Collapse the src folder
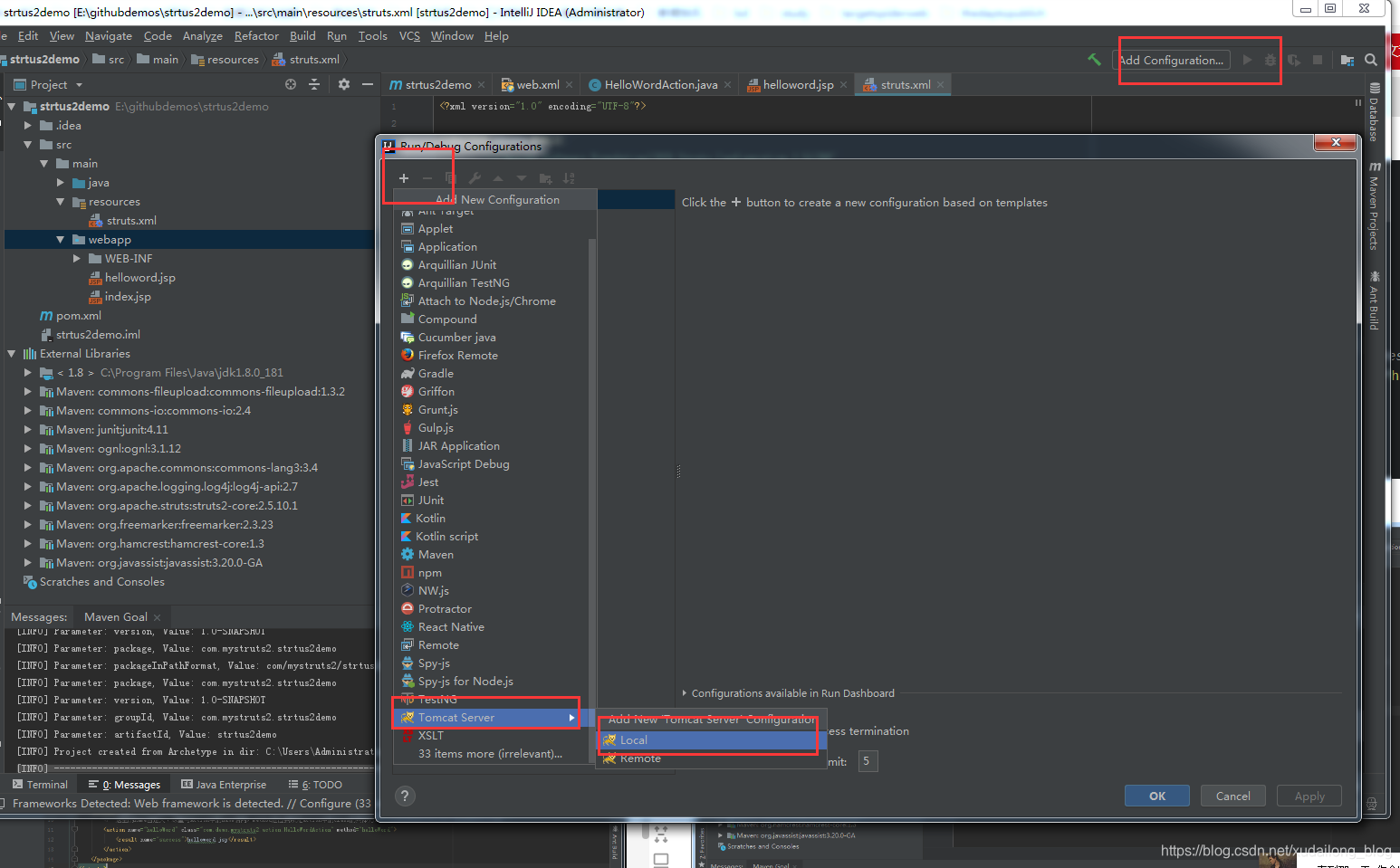The height and width of the screenshot is (868, 1400). (x=28, y=145)
